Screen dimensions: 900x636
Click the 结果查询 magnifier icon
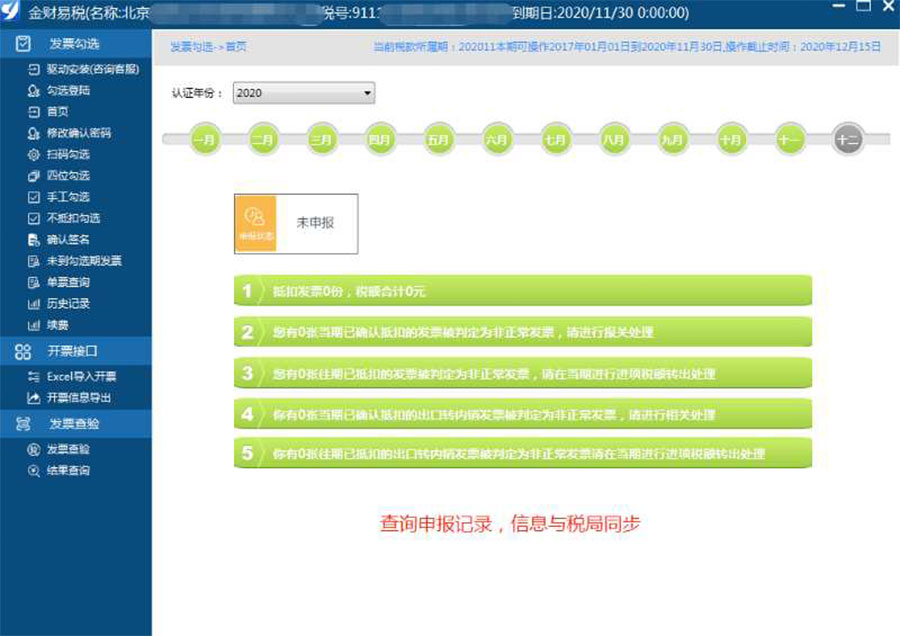pyautogui.click(x=34, y=471)
